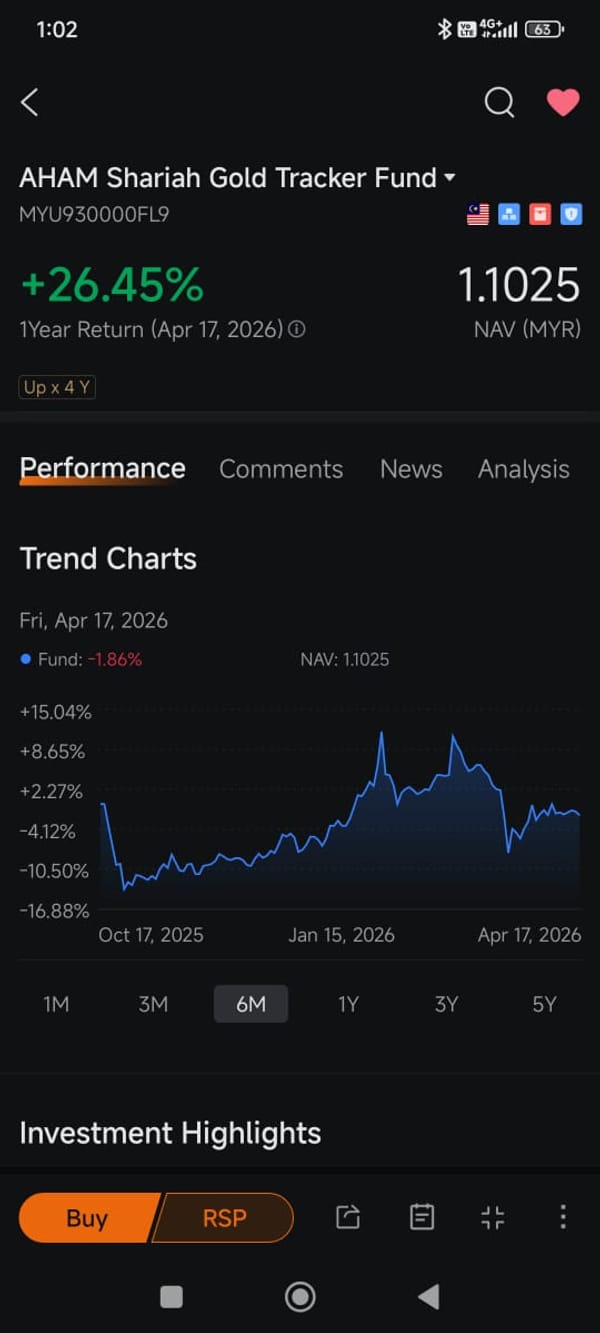Image resolution: width=600 pixels, height=1333 pixels.
Task: Tap the back arrow icon
Action: click(30, 102)
